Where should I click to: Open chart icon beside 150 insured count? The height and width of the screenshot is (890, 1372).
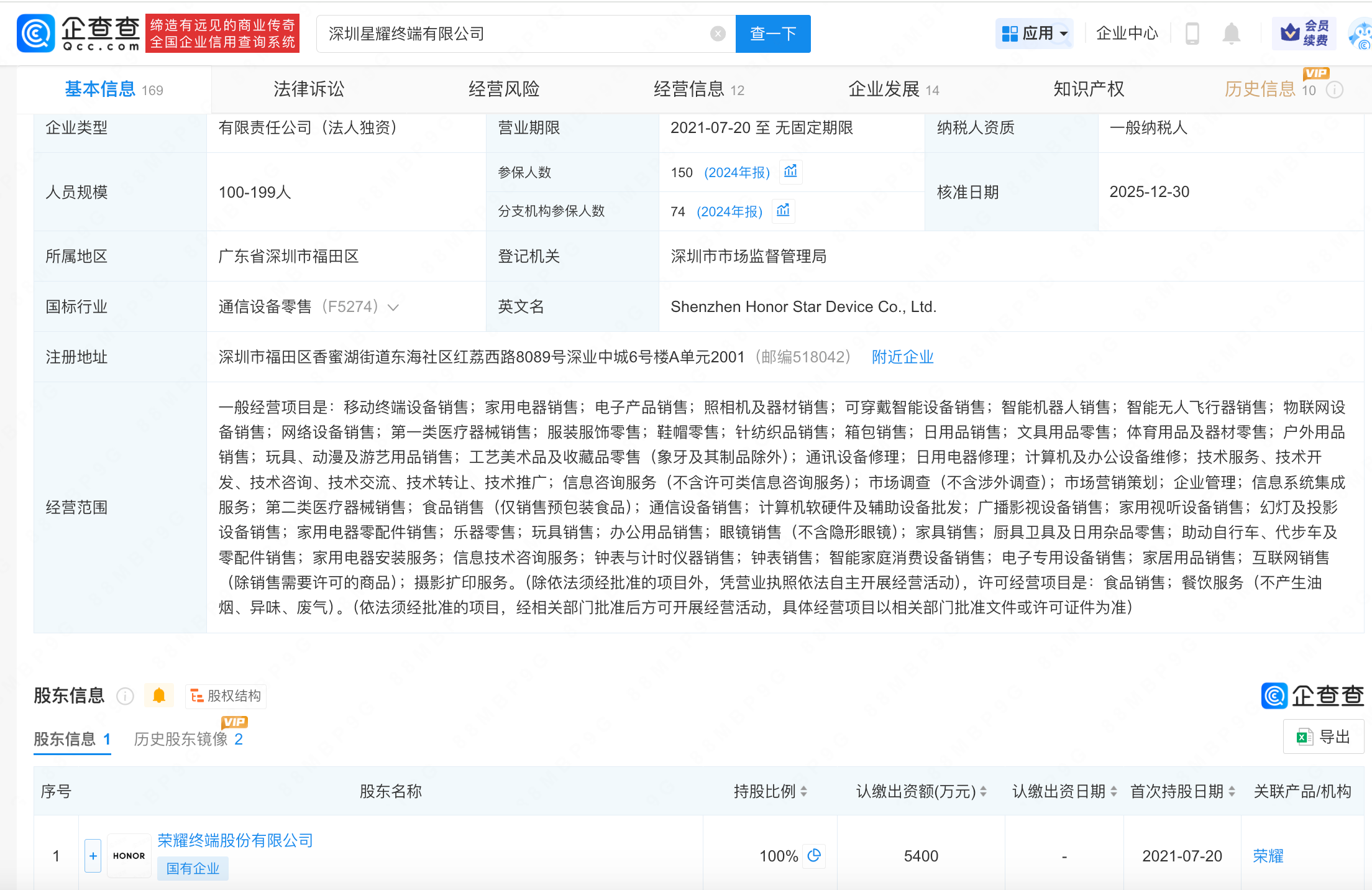click(790, 172)
